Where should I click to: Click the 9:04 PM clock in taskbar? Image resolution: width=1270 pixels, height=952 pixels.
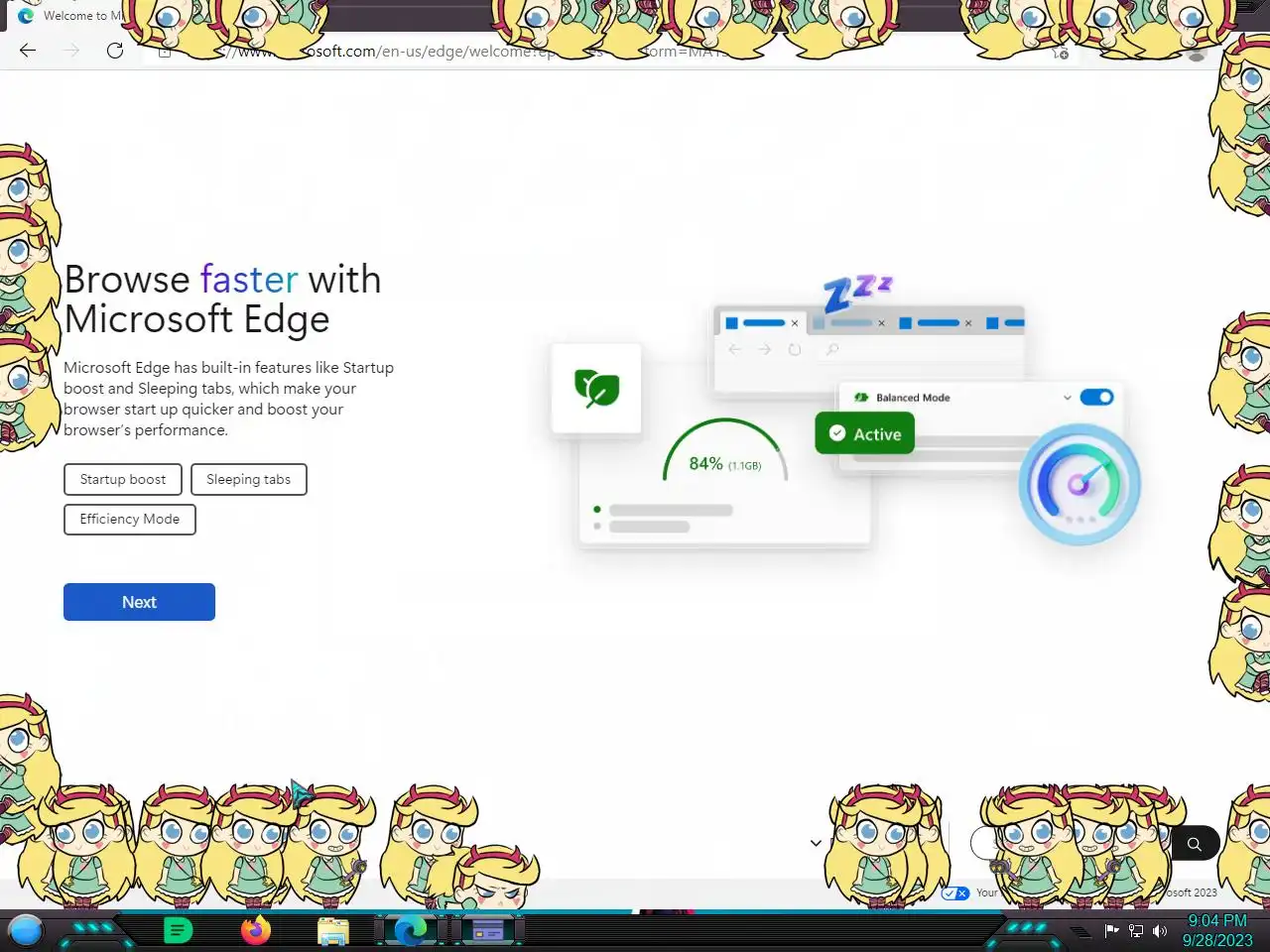coord(1217,920)
